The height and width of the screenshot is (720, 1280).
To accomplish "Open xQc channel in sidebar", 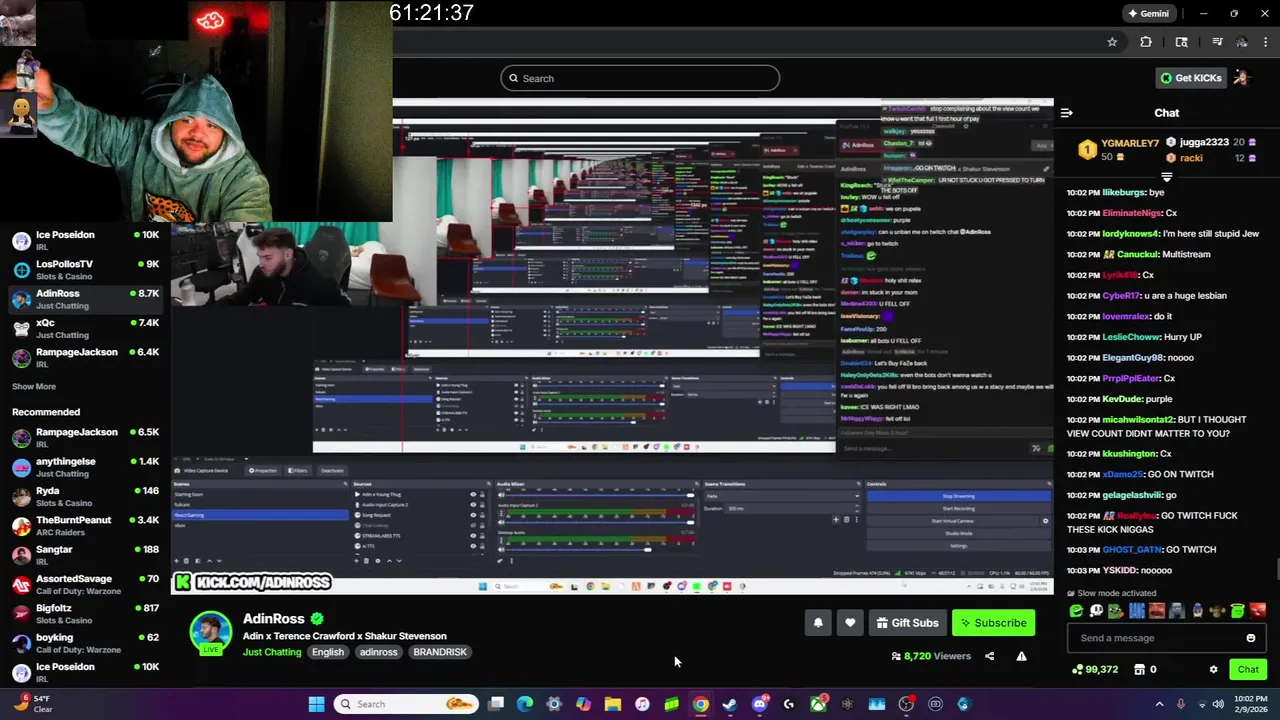I will [x=85, y=328].
